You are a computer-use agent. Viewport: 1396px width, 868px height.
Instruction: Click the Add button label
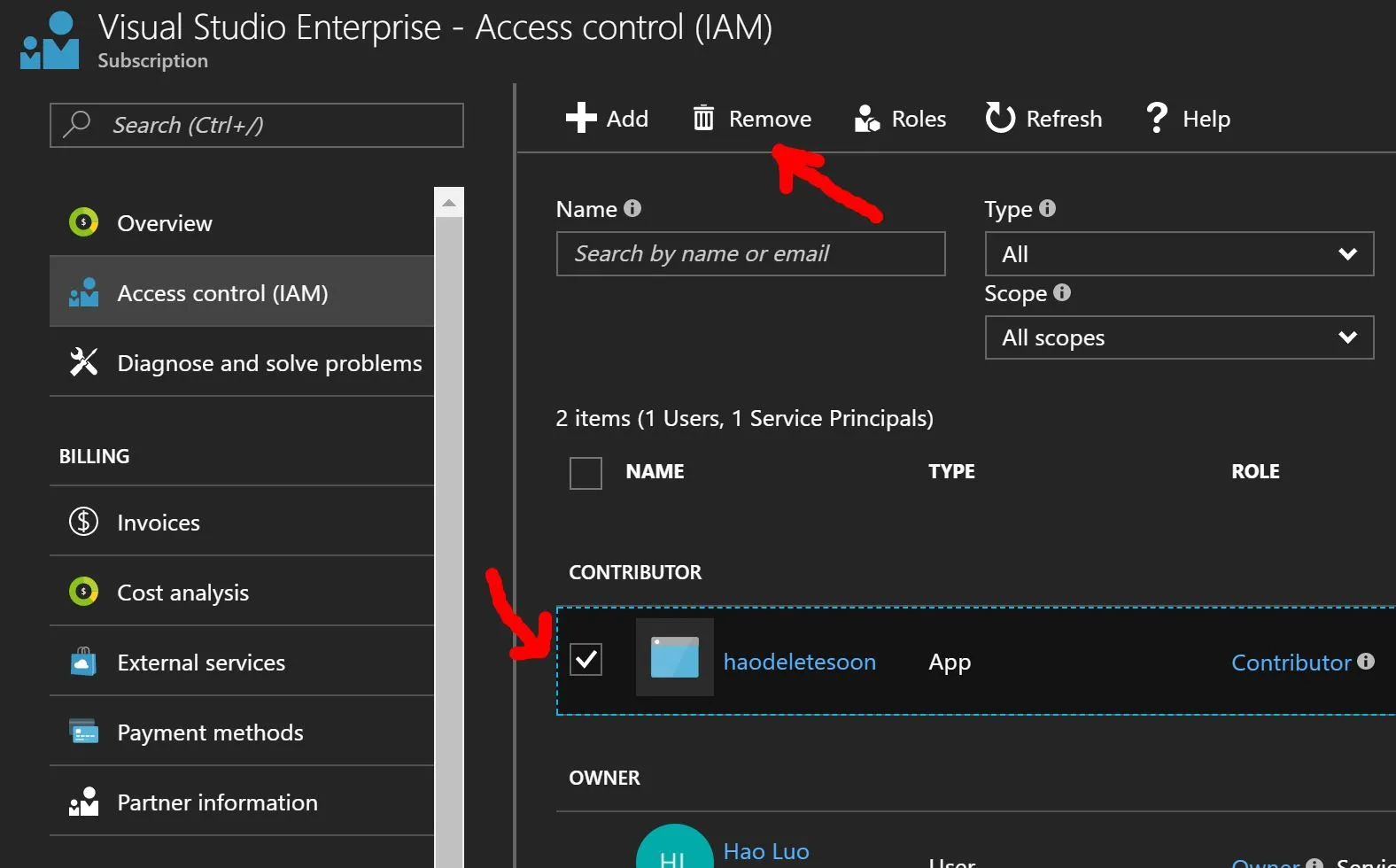tap(627, 119)
